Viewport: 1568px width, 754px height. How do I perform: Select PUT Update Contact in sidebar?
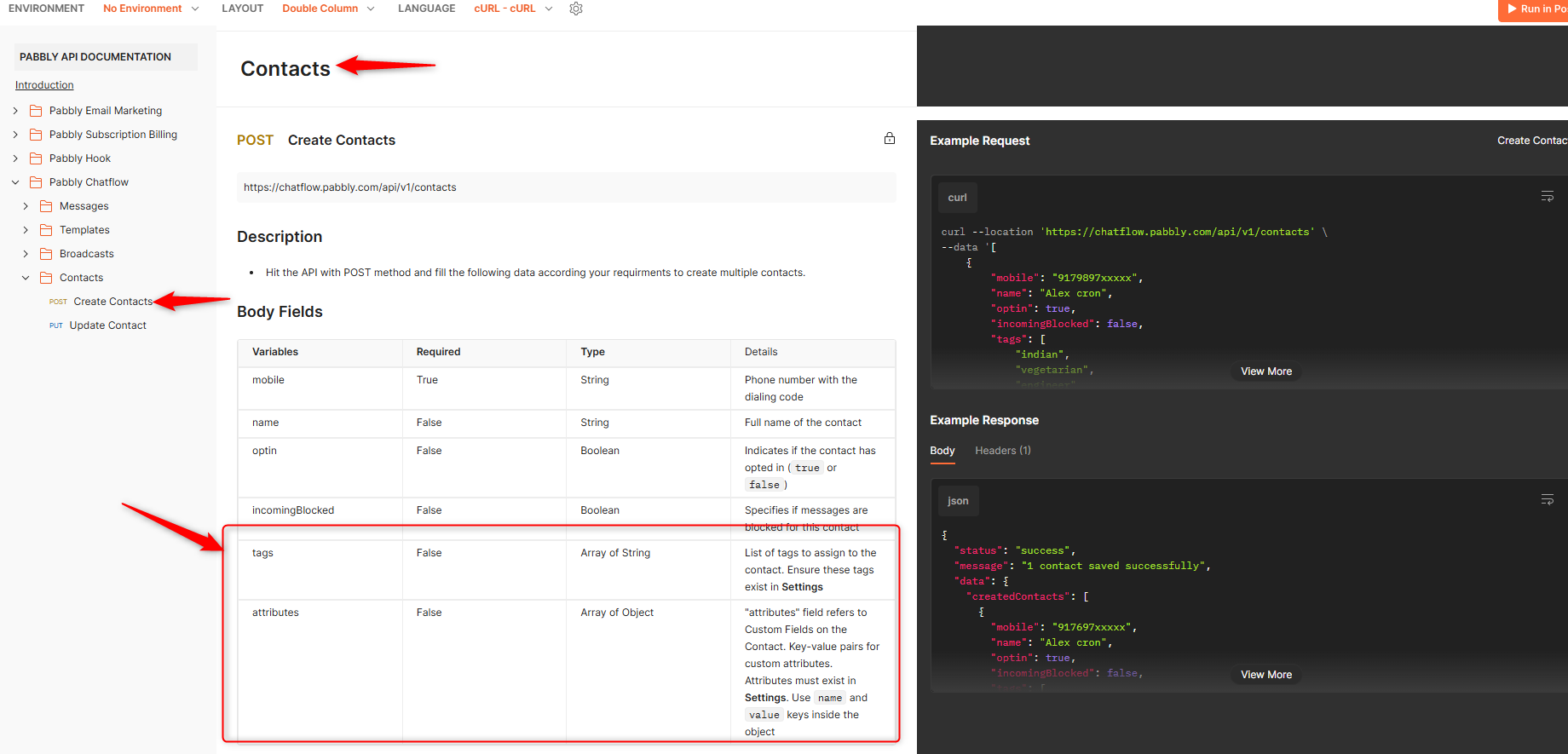click(98, 325)
